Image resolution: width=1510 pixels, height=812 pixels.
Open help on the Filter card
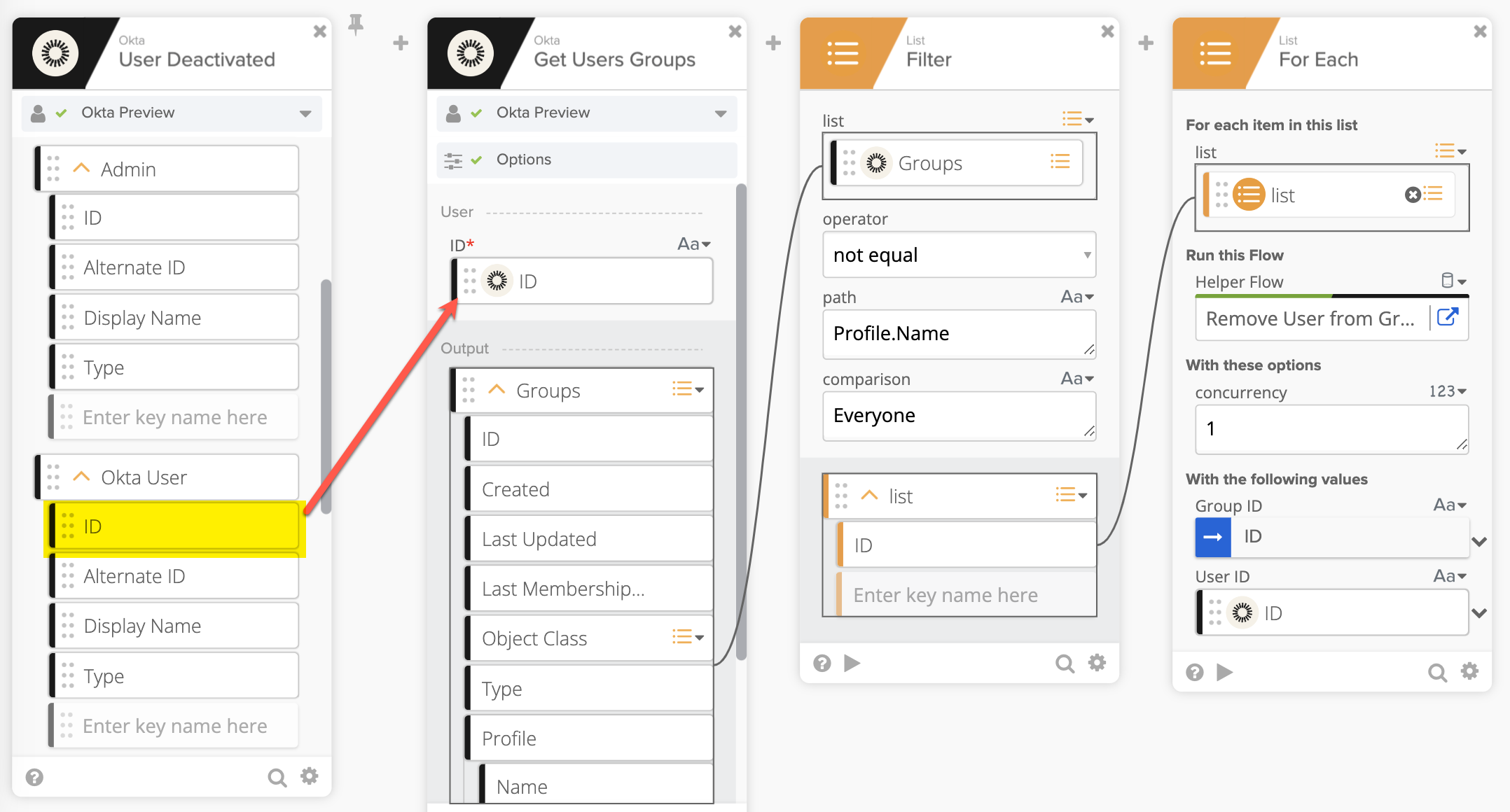pyautogui.click(x=822, y=663)
